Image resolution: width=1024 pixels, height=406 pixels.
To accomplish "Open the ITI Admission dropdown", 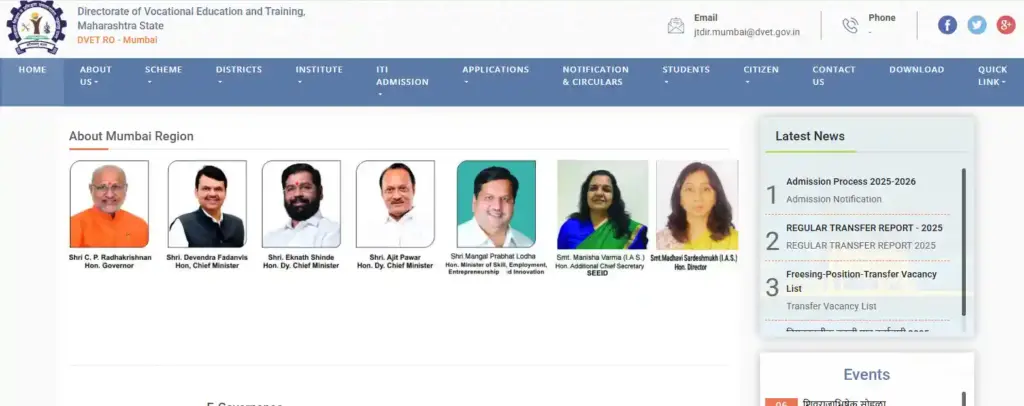I will point(402,82).
